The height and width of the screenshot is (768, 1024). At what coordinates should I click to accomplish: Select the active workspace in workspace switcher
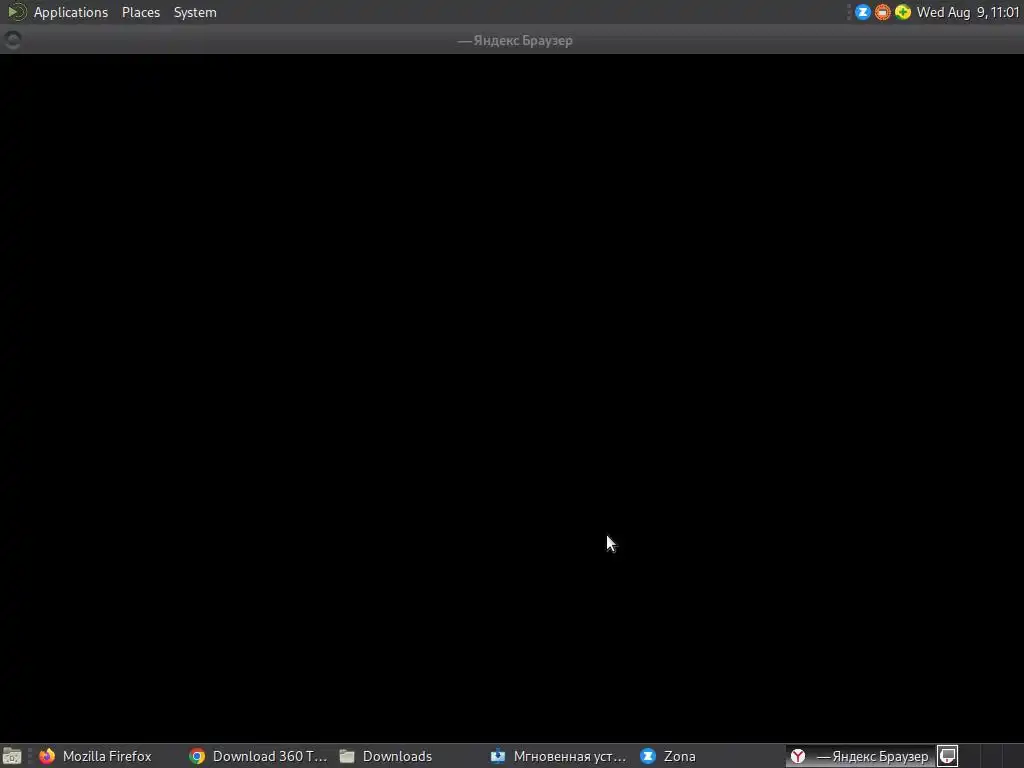[x=948, y=756]
